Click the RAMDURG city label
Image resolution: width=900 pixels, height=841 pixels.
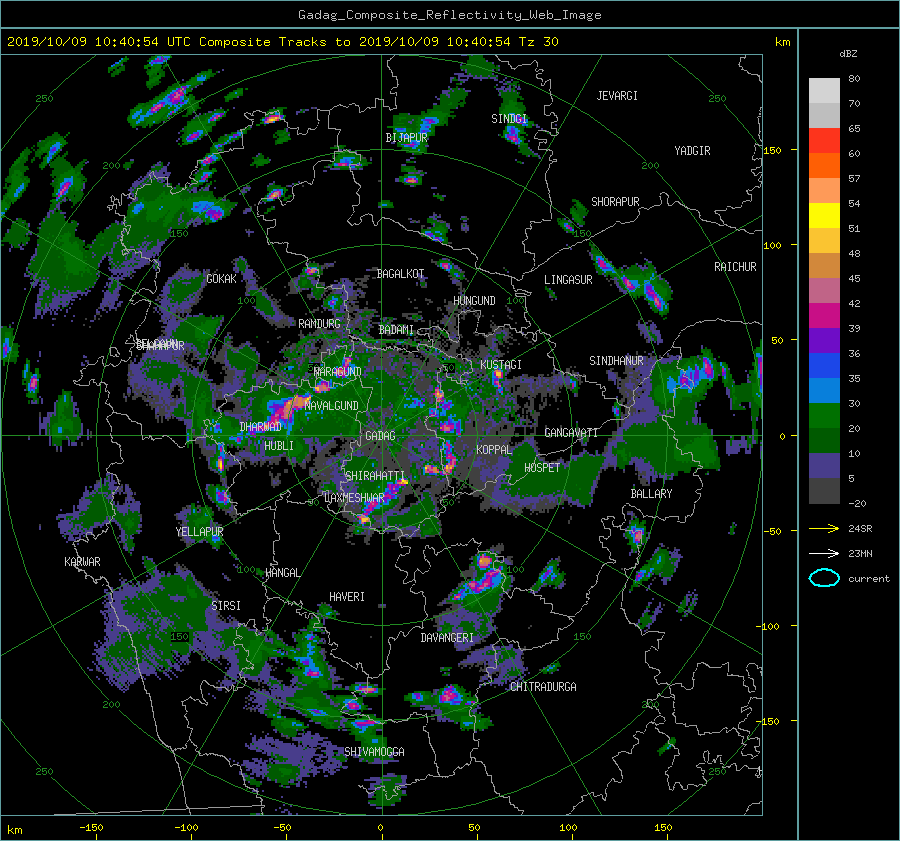coord(319,324)
